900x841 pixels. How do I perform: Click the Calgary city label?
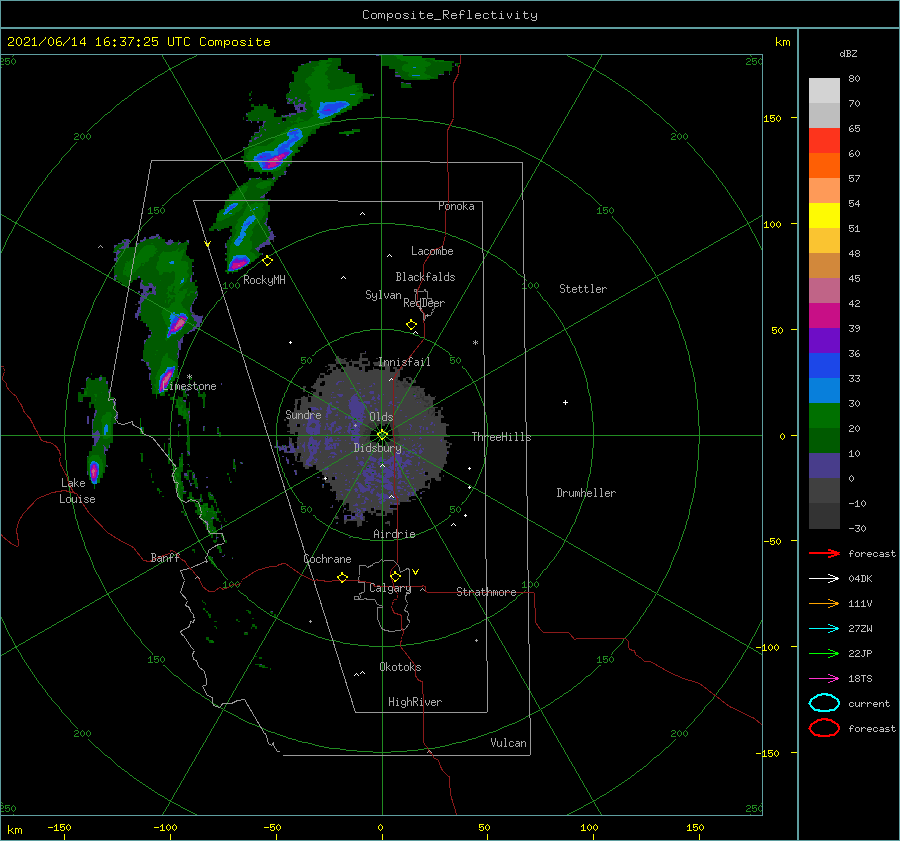pos(390,588)
